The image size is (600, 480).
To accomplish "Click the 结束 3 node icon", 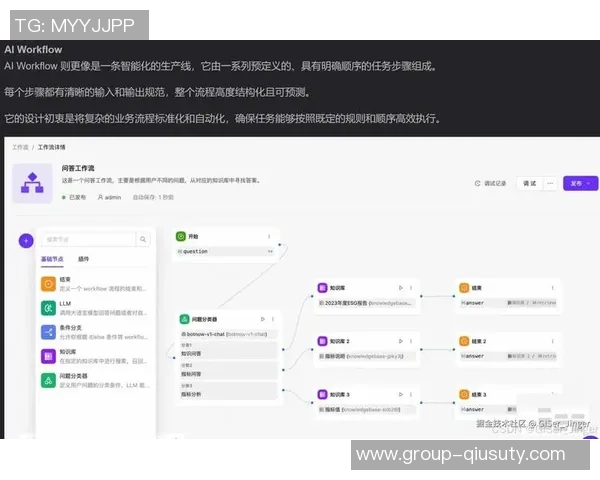I will (464, 394).
